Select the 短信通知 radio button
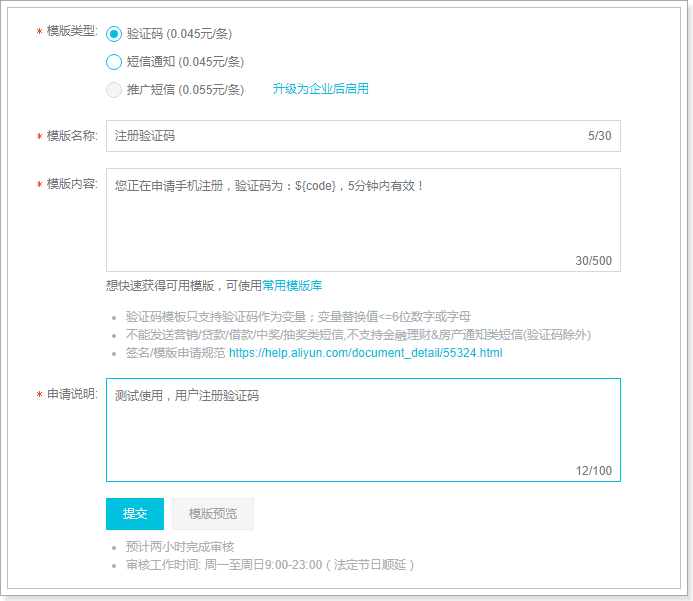 [x=114, y=62]
